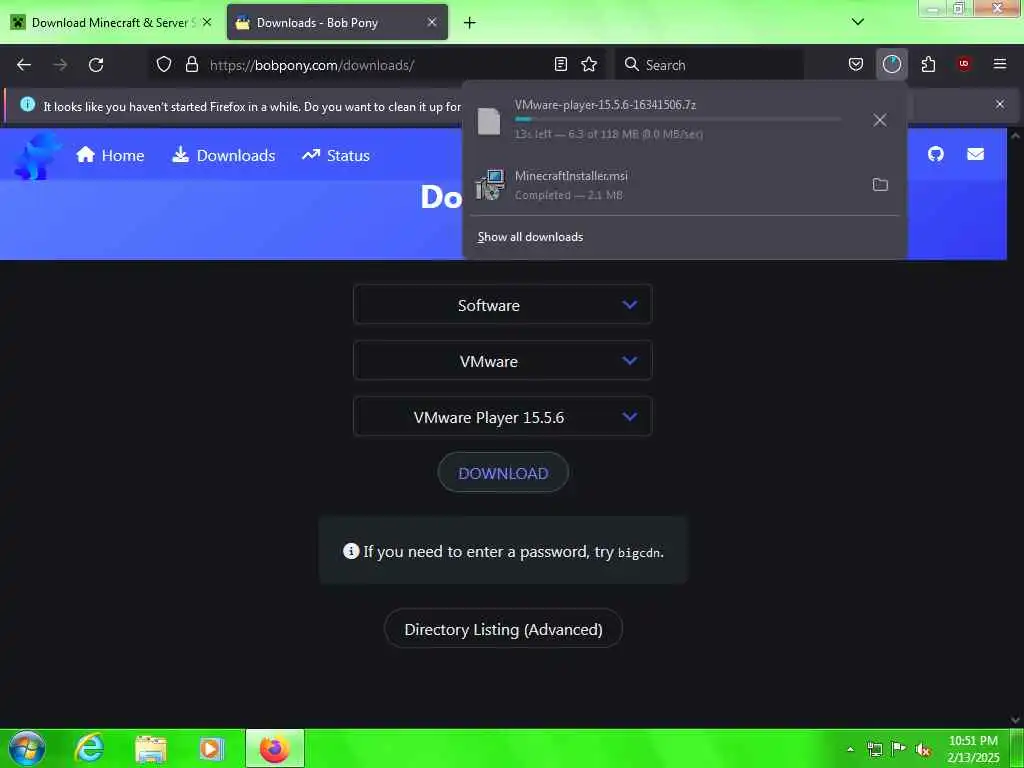The width and height of the screenshot is (1024, 768).
Task: Open Windows Media Player from taskbar
Action: [x=212, y=749]
